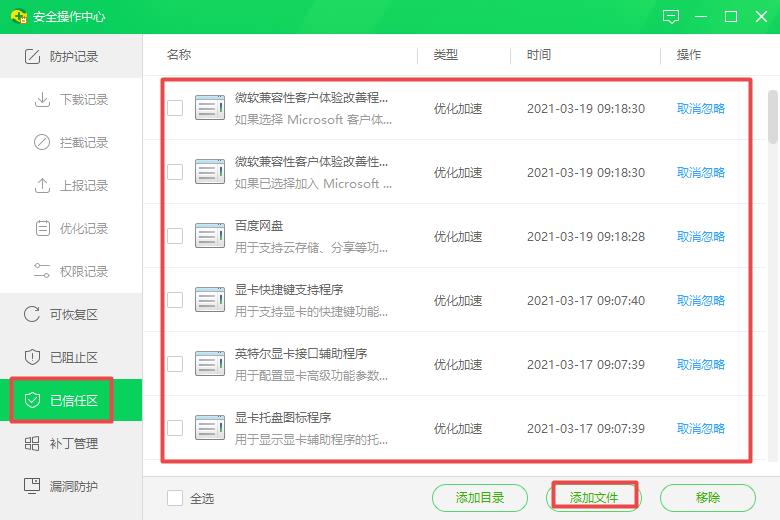
Task: Collapse the 防护记录 section
Action: pos(70,57)
